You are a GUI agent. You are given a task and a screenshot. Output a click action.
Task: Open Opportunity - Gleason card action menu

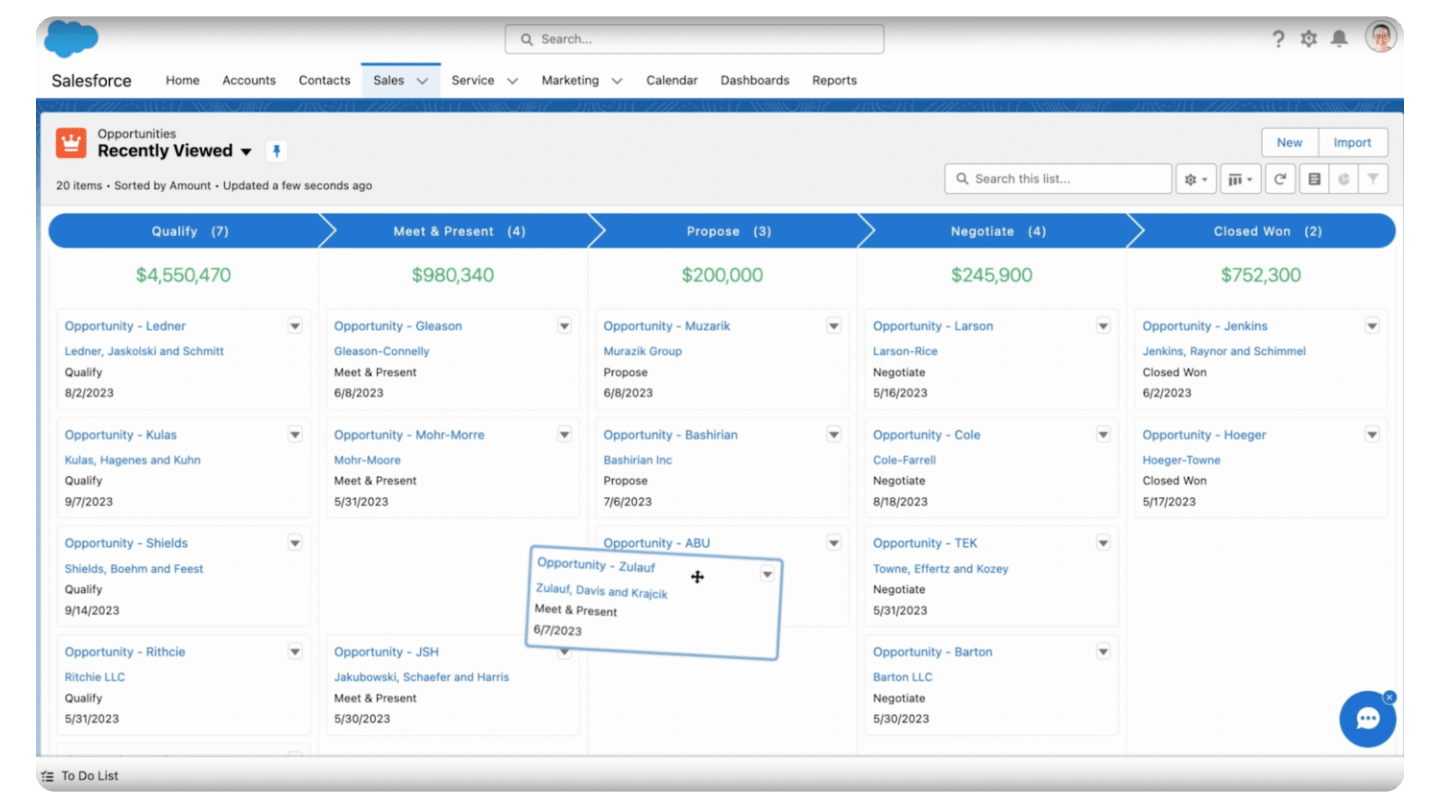tap(564, 326)
